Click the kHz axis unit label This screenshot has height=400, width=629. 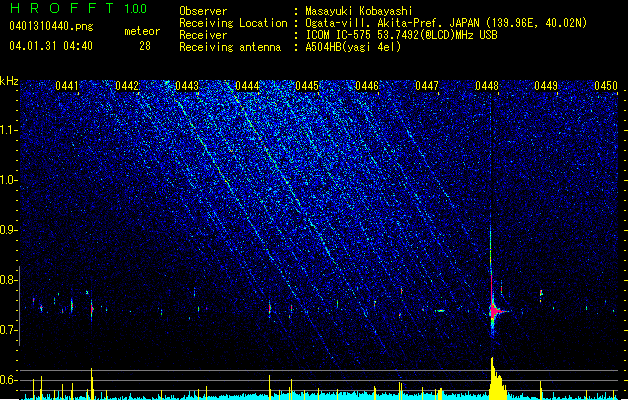click(9, 81)
